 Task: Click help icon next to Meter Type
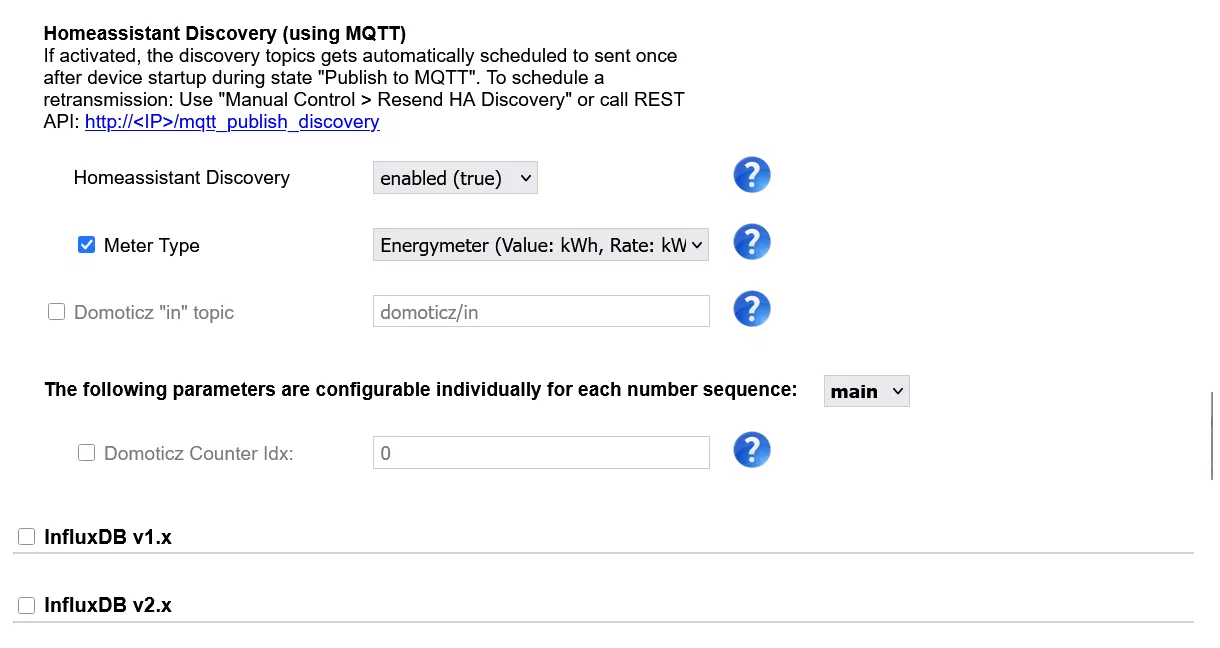[x=751, y=242]
